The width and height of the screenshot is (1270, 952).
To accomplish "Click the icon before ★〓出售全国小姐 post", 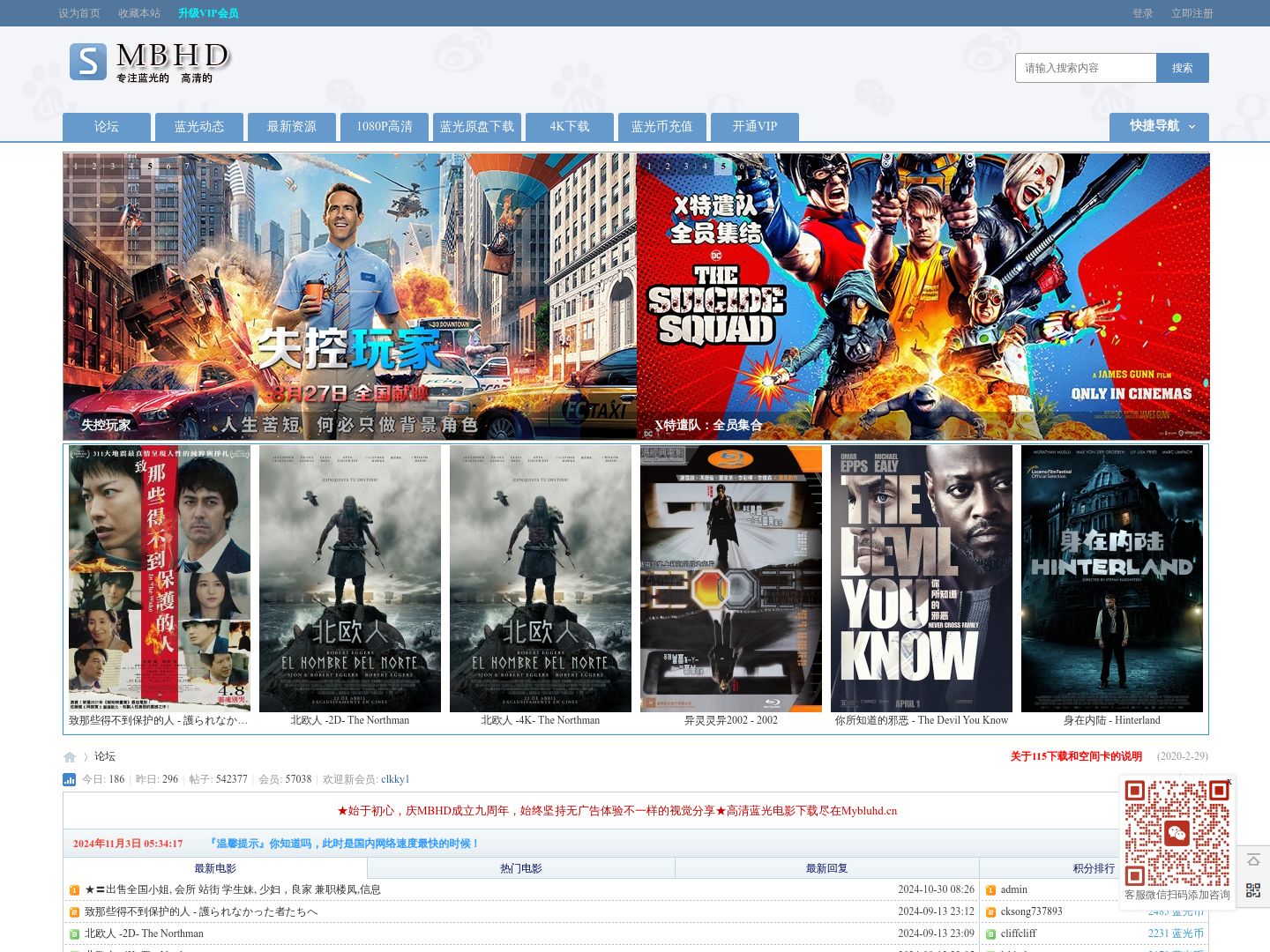I will tap(75, 890).
